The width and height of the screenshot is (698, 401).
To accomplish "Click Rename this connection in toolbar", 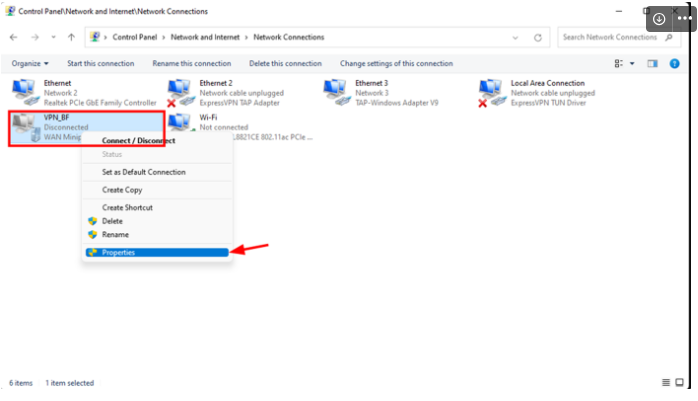I will [192, 63].
